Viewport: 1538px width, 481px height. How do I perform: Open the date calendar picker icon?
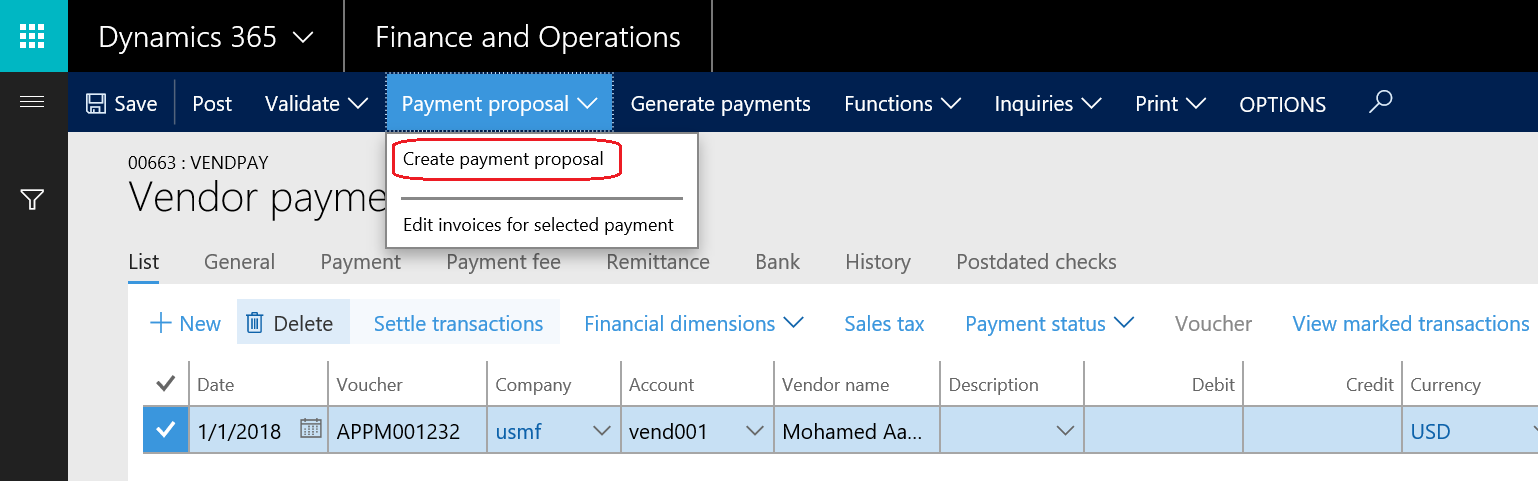point(311,429)
